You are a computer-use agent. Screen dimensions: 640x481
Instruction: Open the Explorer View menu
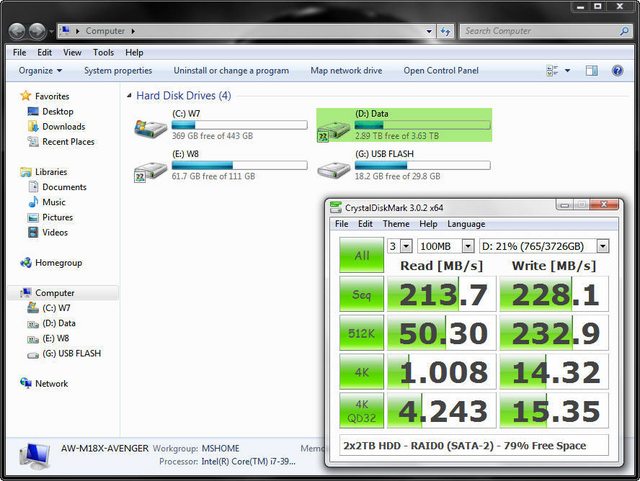[72, 52]
